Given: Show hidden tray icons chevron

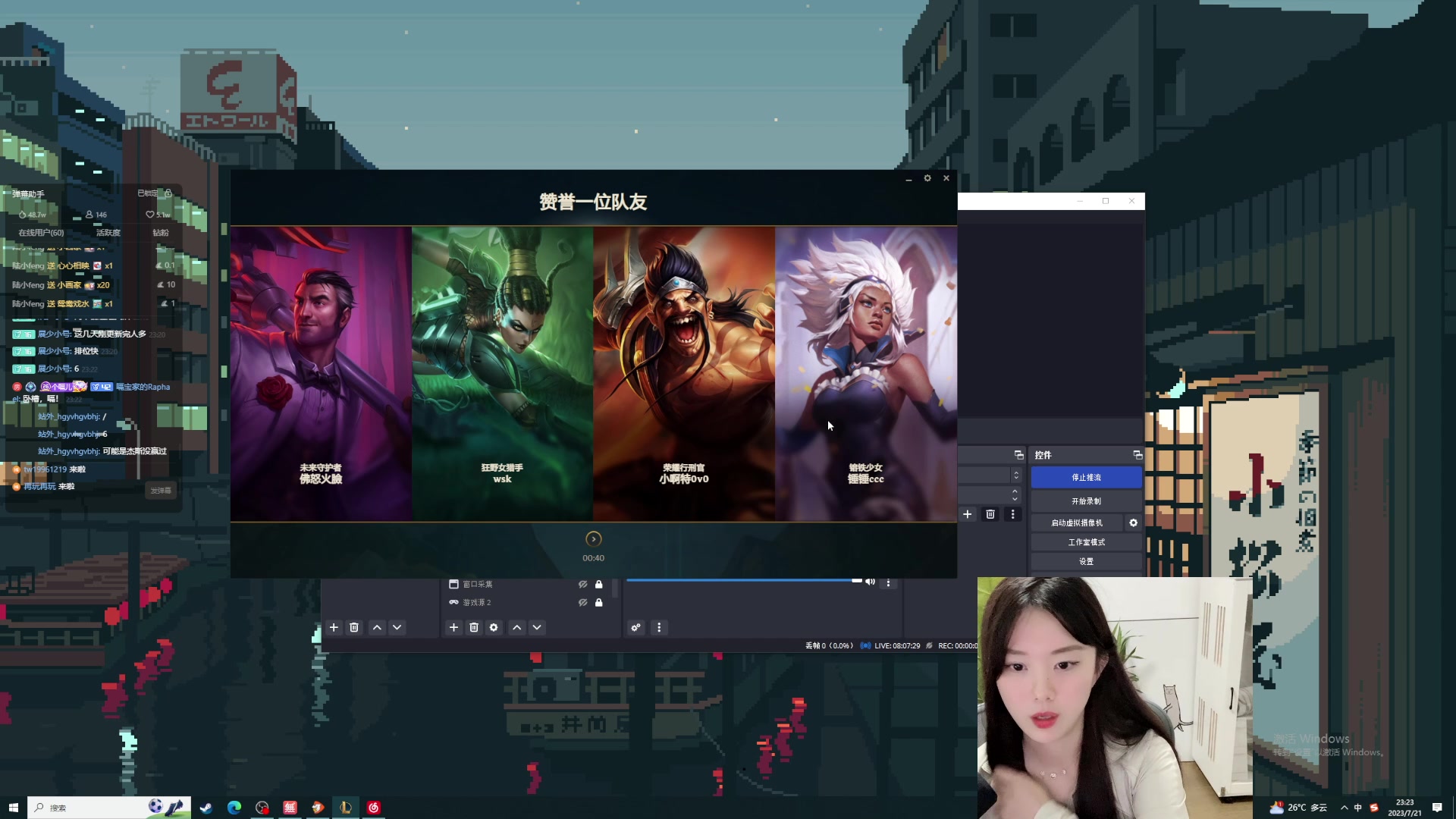Looking at the screenshot, I should (x=1344, y=808).
